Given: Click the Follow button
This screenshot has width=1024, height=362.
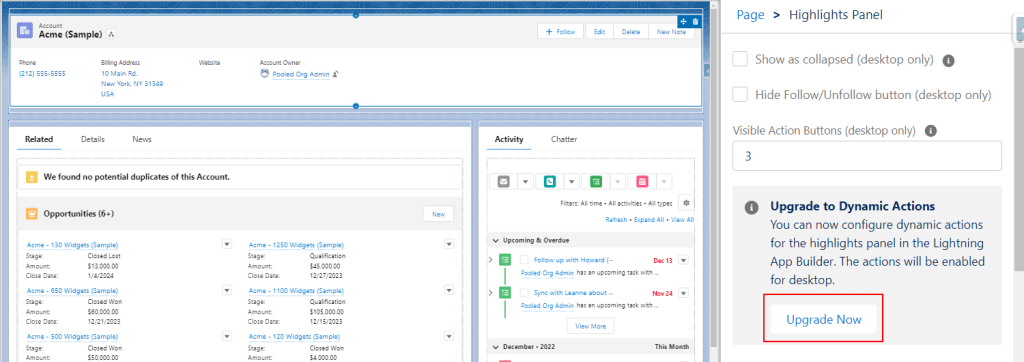Looking at the screenshot, I should tap(560, 31).
